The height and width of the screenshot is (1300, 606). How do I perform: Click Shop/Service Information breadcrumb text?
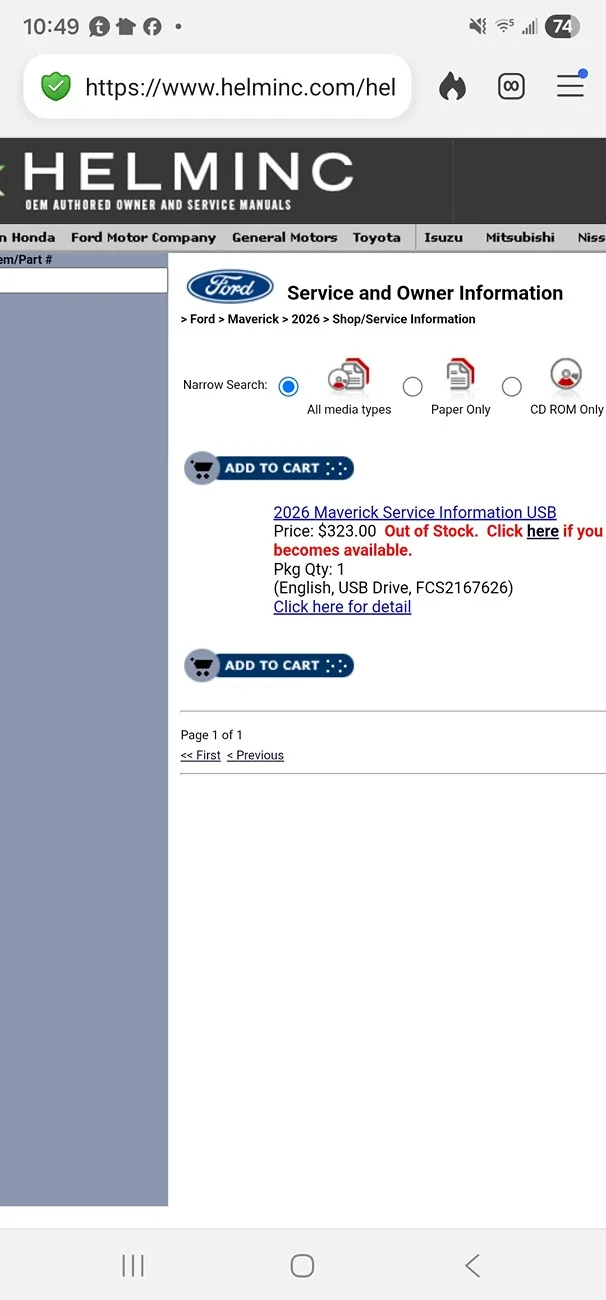[404, 320]
